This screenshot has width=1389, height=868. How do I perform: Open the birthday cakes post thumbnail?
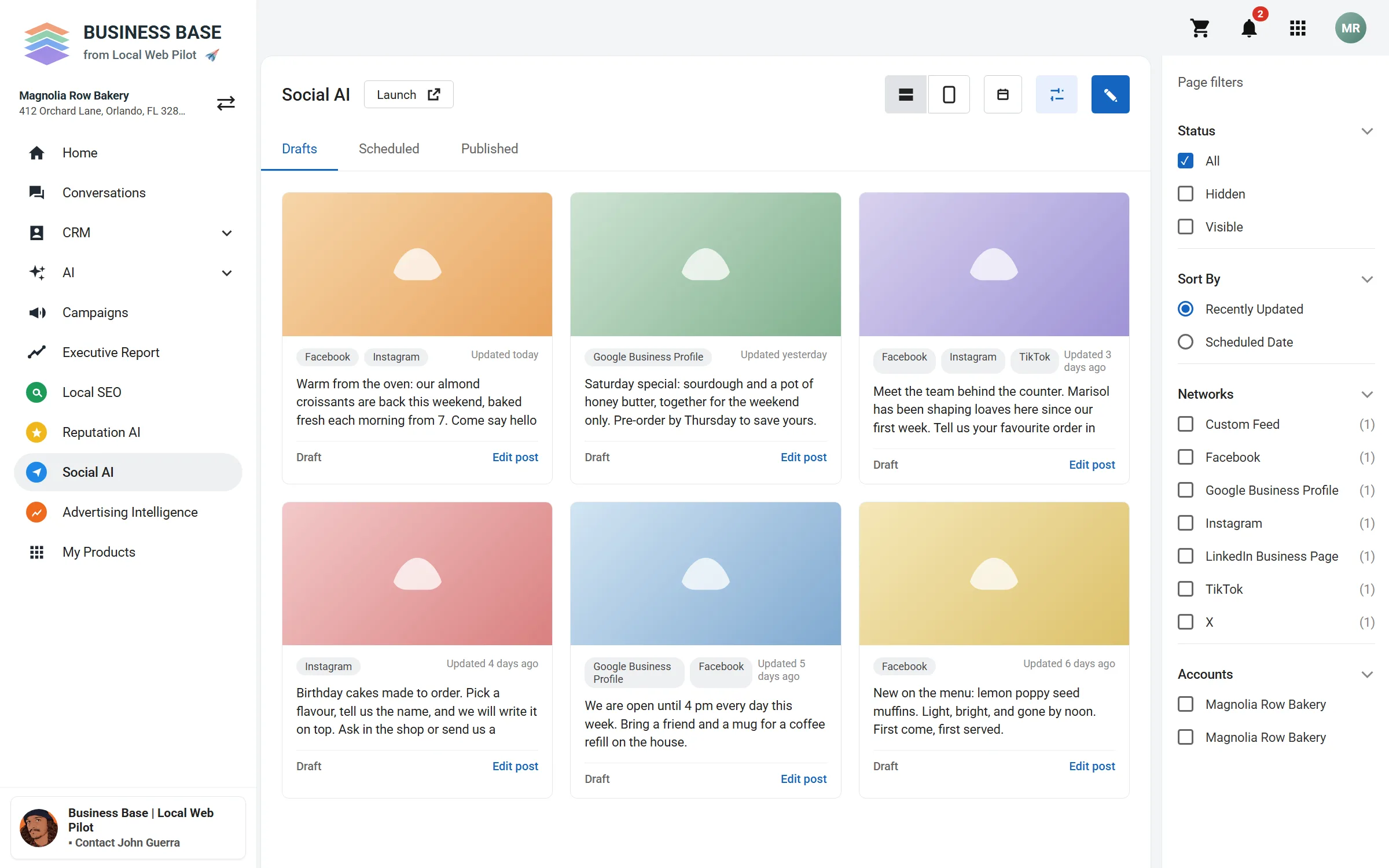(417, 573)
